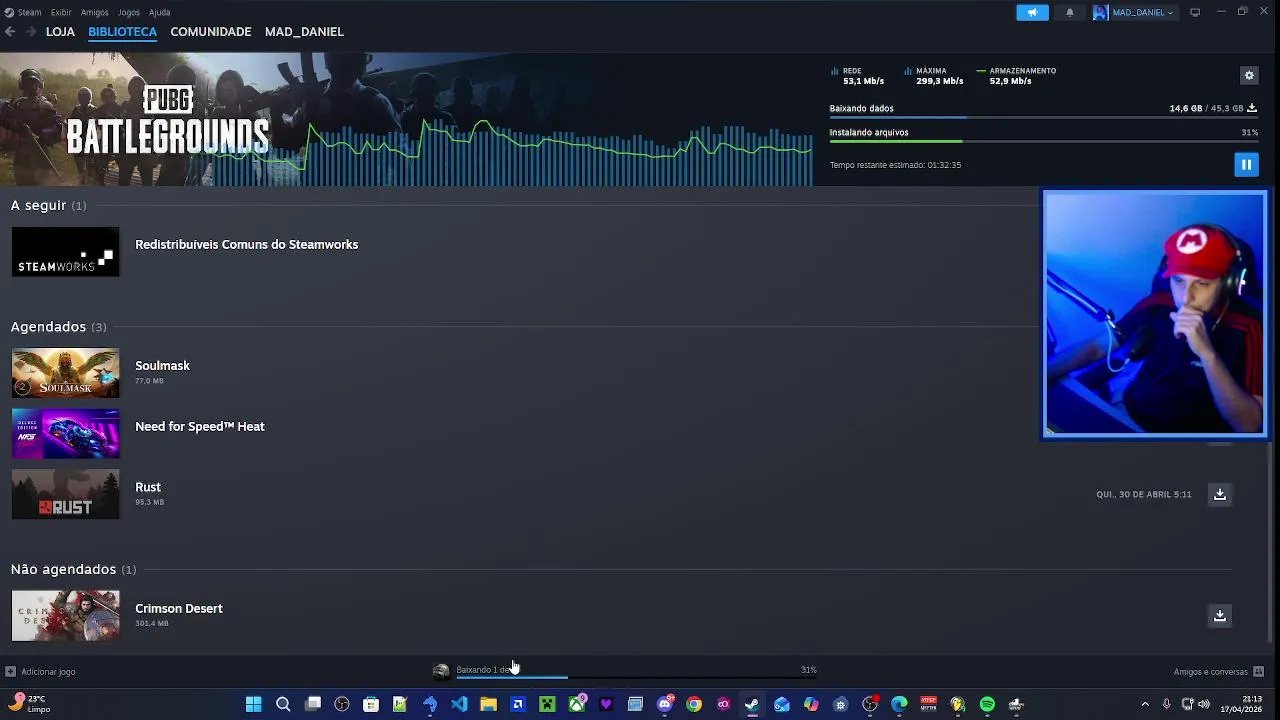Open Windows taskbar search

[283, 704]
